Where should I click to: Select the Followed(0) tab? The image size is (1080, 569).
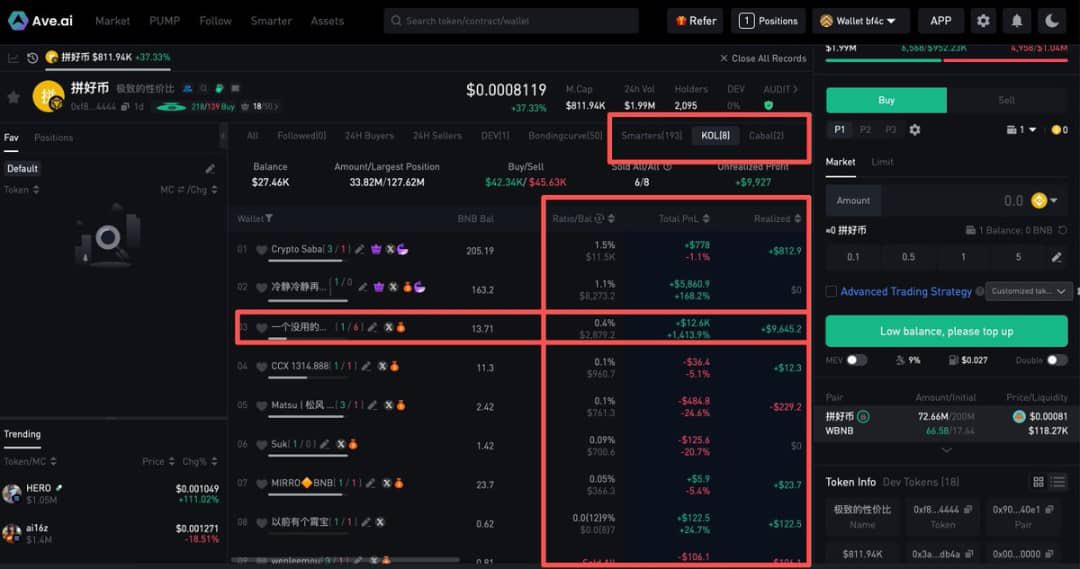tap(302, 136)
